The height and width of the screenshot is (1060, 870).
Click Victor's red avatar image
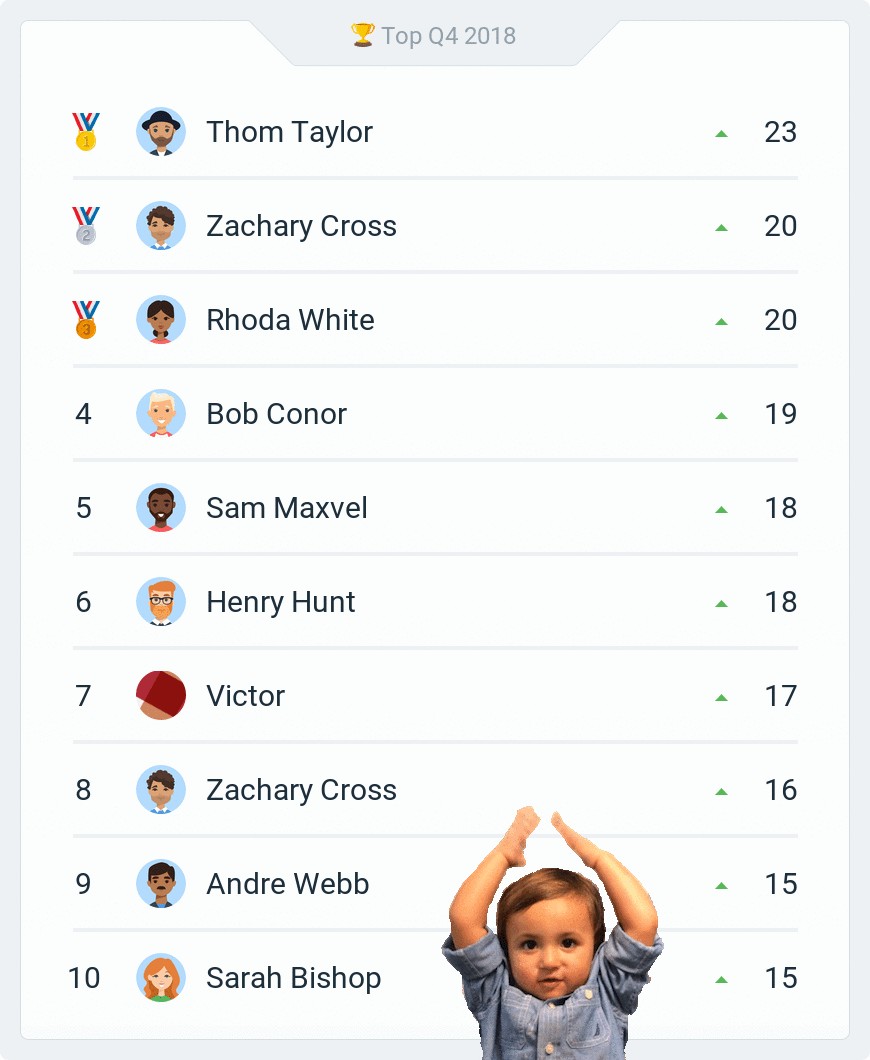point(161,696)
